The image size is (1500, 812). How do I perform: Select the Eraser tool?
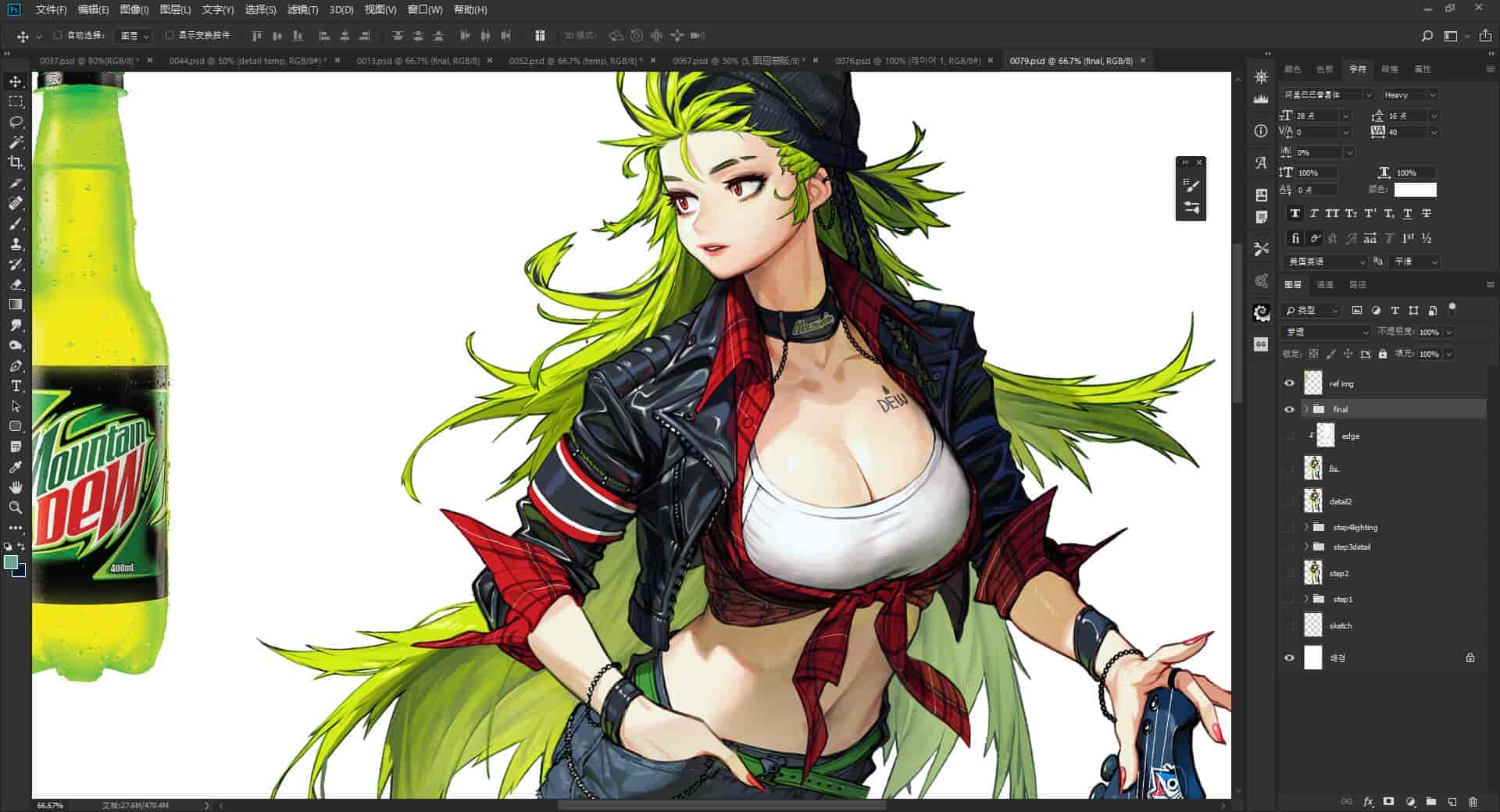click(16, 284)
